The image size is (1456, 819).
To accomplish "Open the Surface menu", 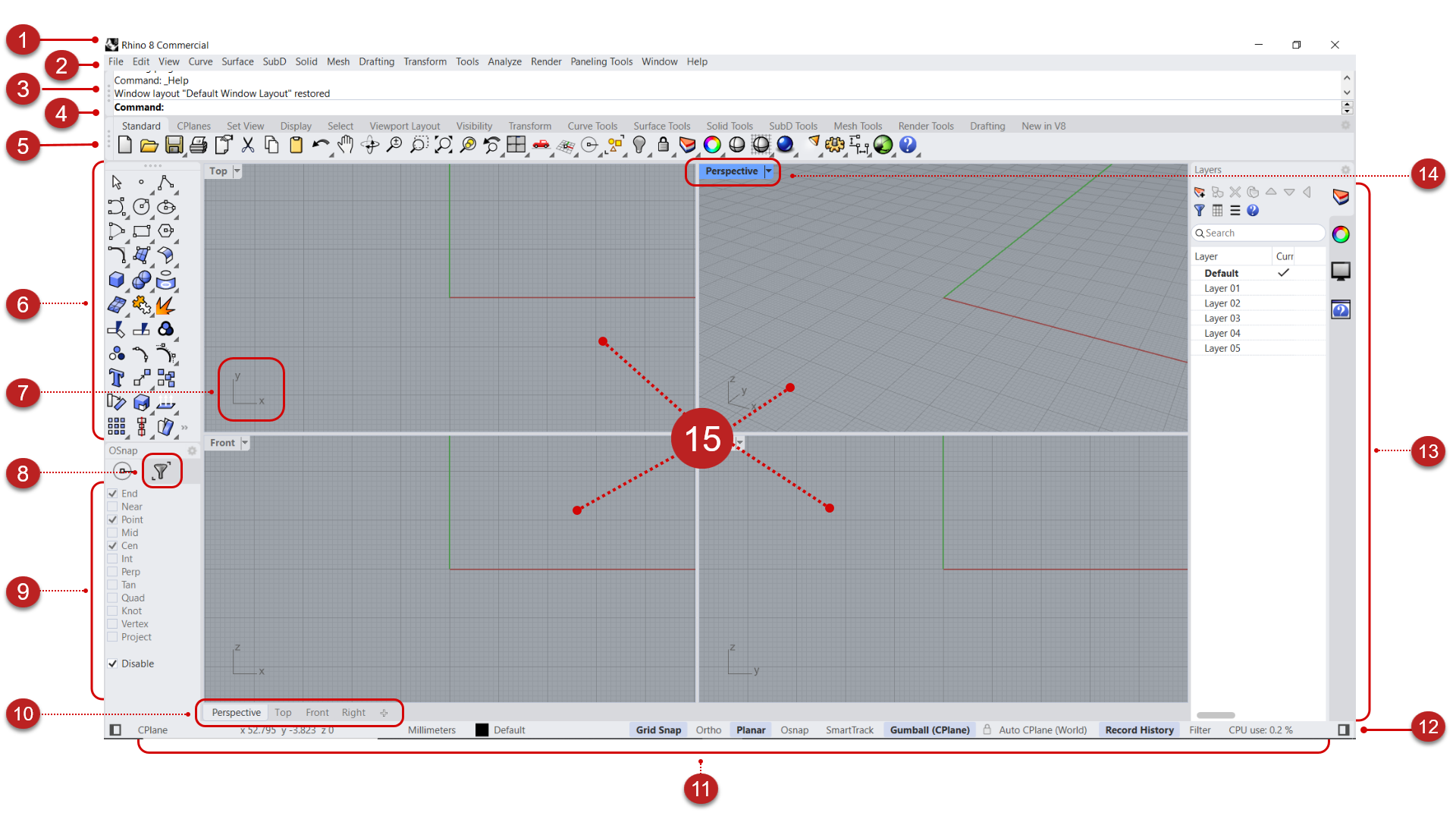I will [237, 61].
